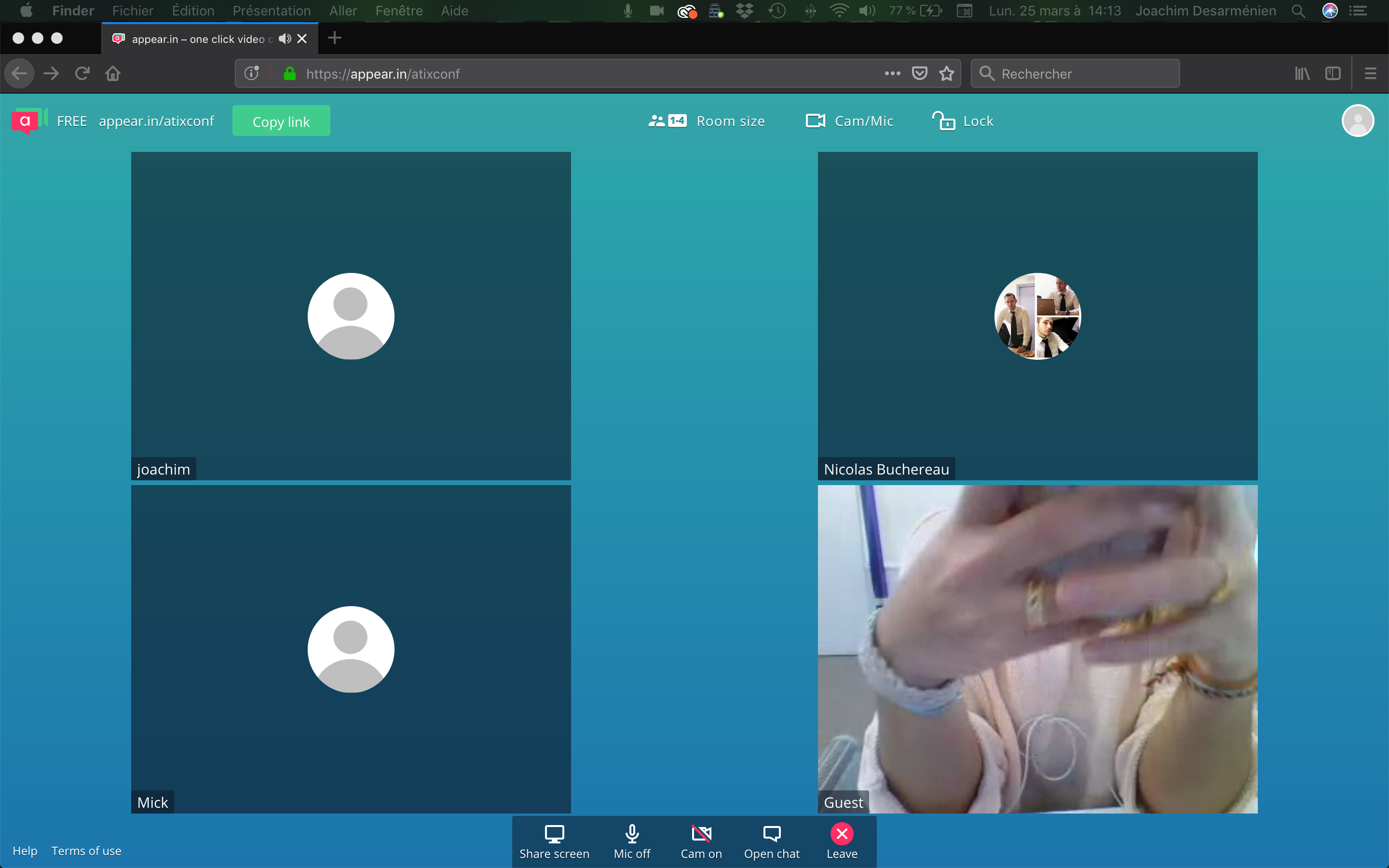The width and height of the screenshot is (1389, 868).
Task: Click the green padlock security icon
Action: (290, 73)
